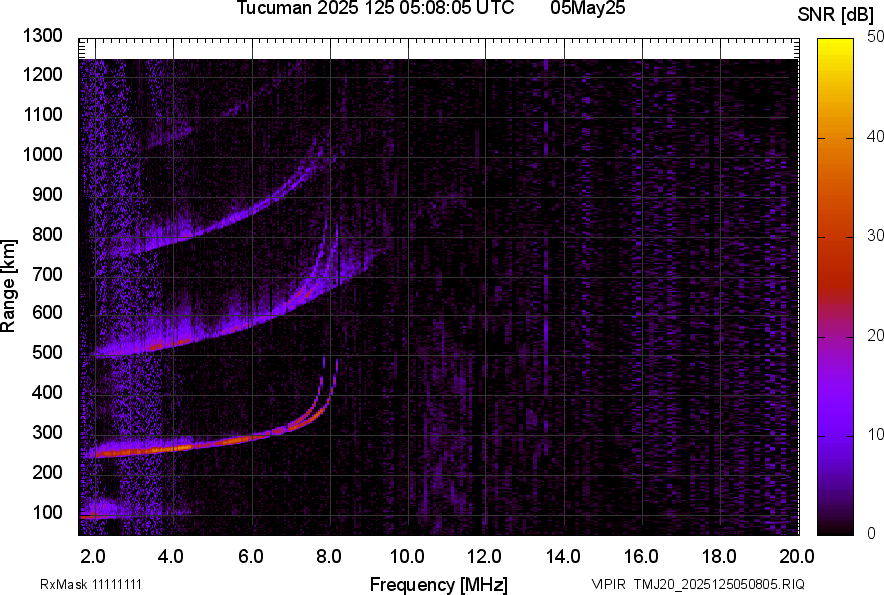The image size is (884, 595).
Task: Click the 1300 range tick label
Action: (43, 36)
